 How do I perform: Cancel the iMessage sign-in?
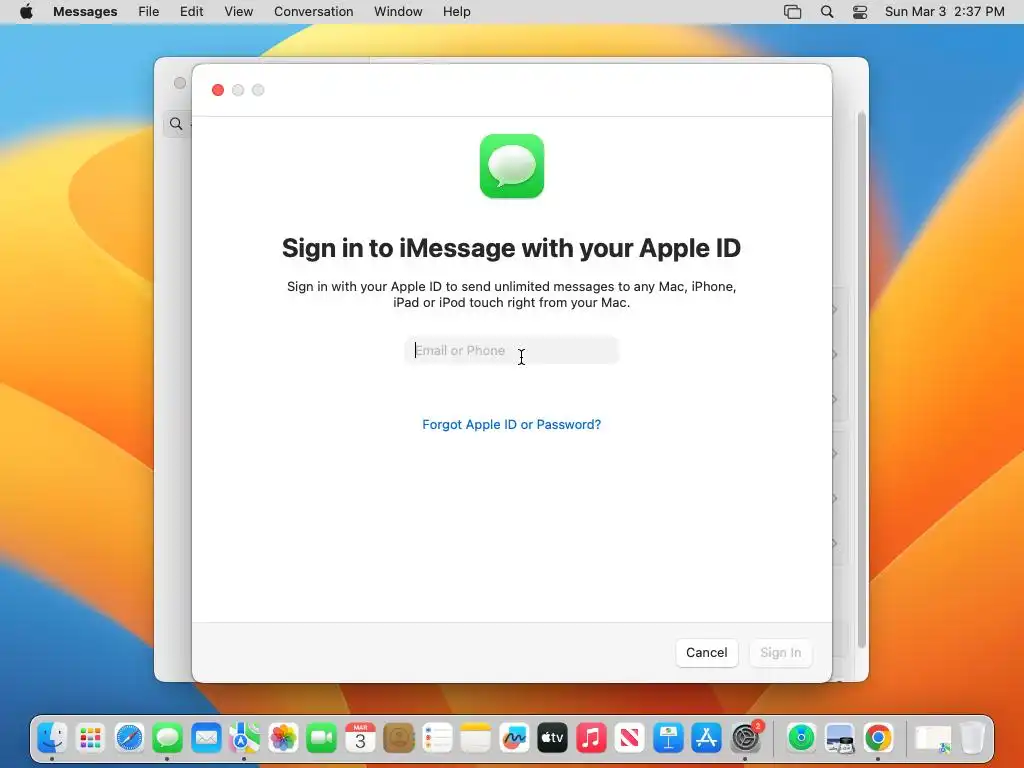[x=707, y=652]
